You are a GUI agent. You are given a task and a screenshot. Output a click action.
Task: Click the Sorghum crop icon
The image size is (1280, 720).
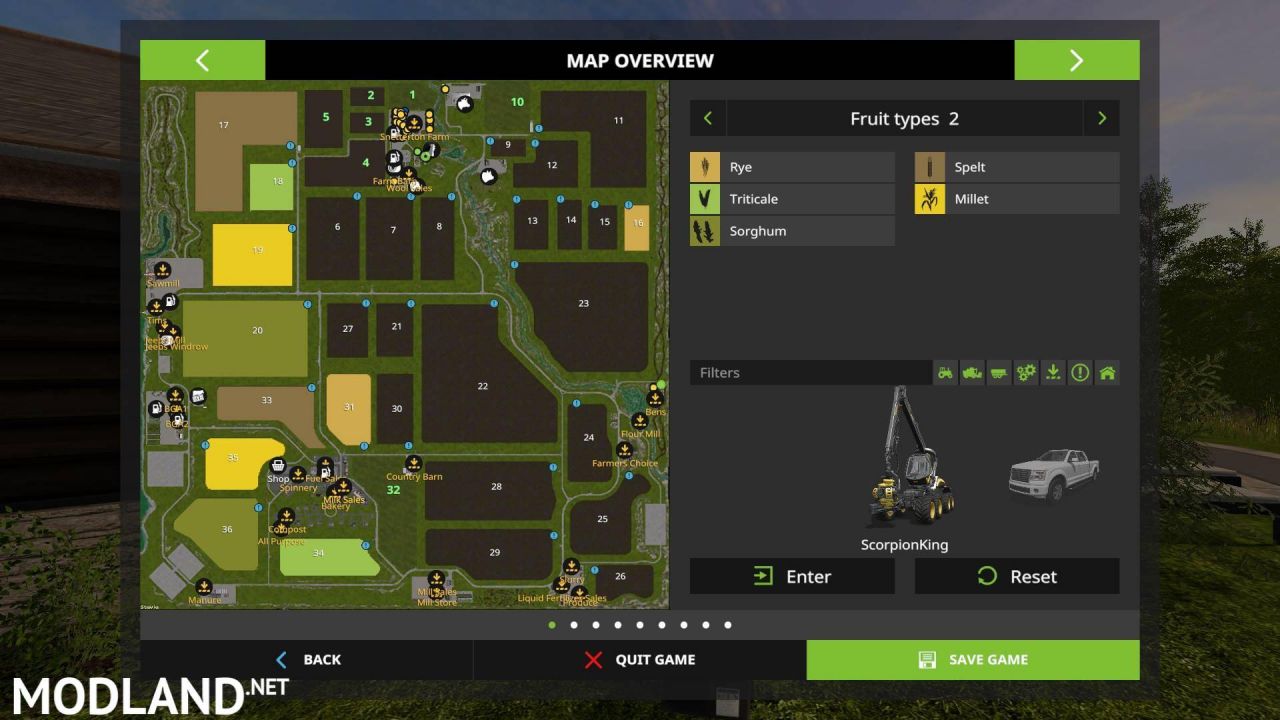click(x=705, y=231)
